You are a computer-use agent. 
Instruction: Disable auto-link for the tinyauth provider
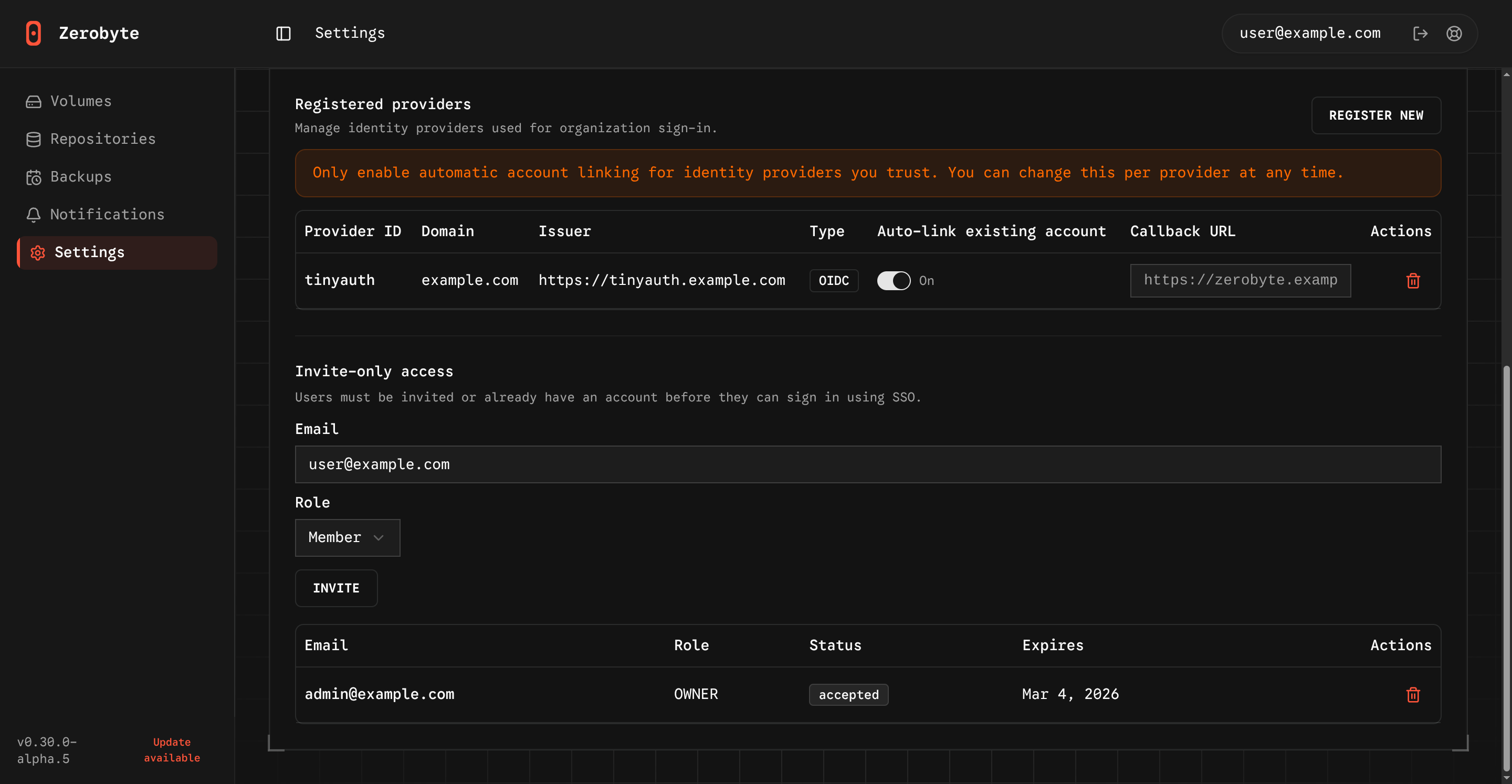(x=894, y=281)
